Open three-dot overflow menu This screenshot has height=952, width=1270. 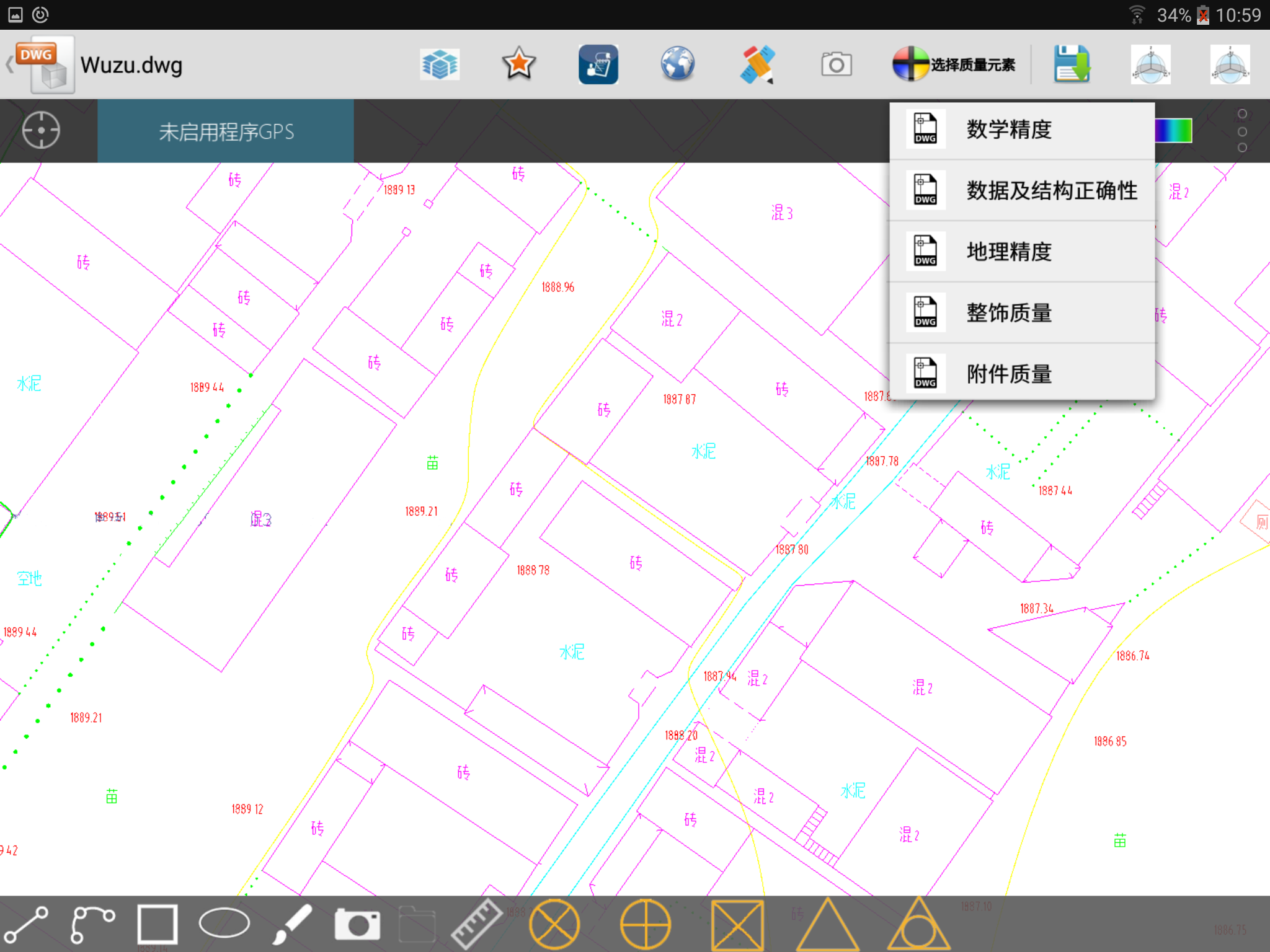(x=1241, y=131)
